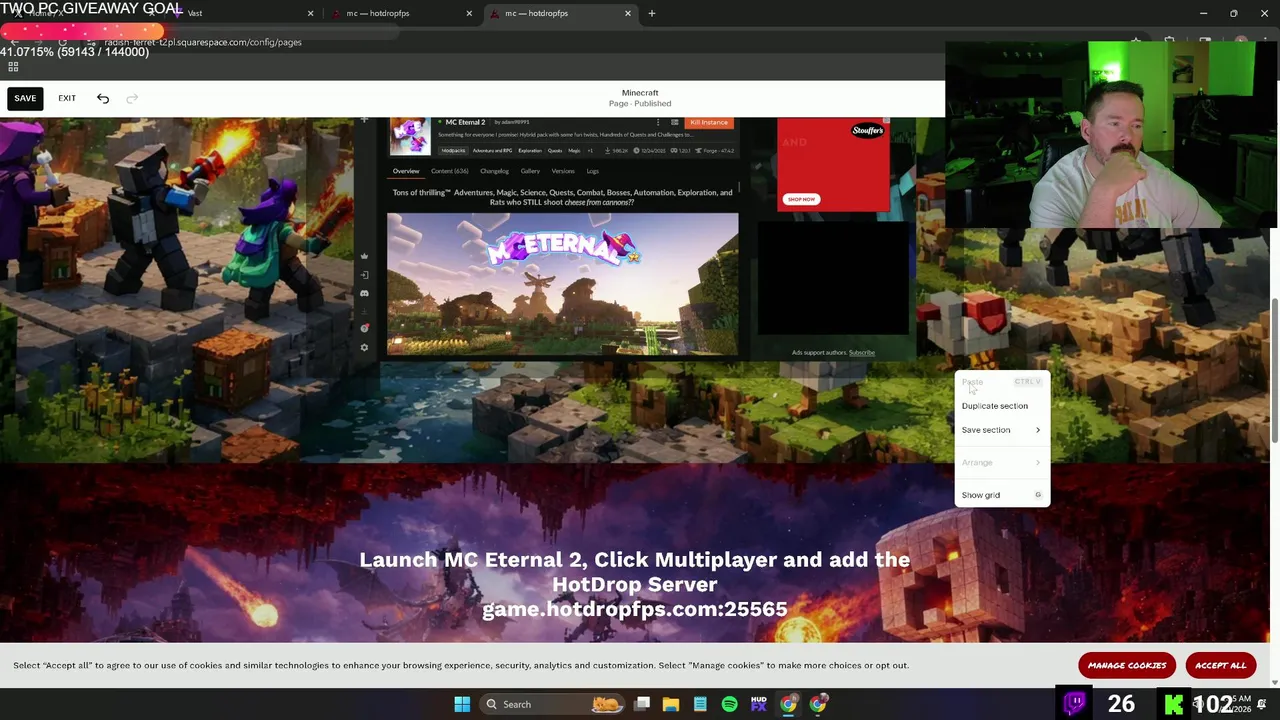Click the Task View icon in the taskbar
1280x720 pixels.
pos(642,704)
